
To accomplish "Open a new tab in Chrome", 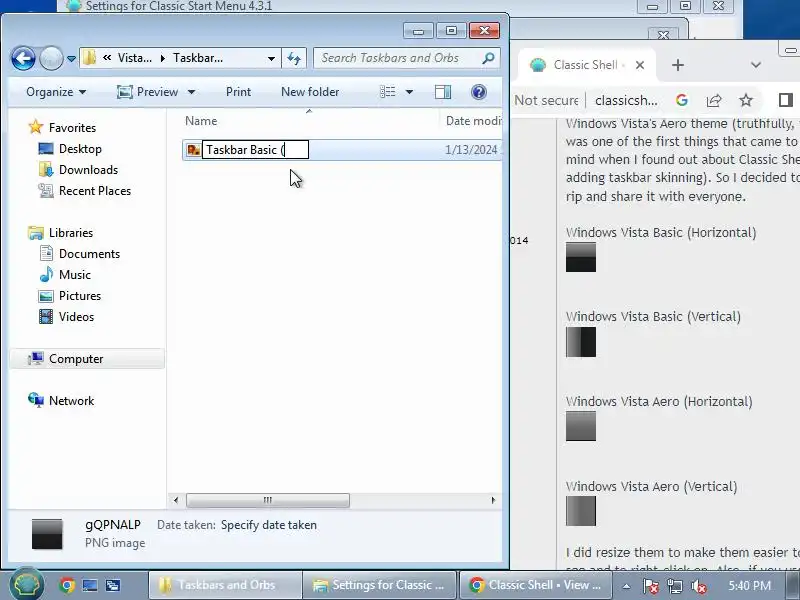I will coord(678,65).
